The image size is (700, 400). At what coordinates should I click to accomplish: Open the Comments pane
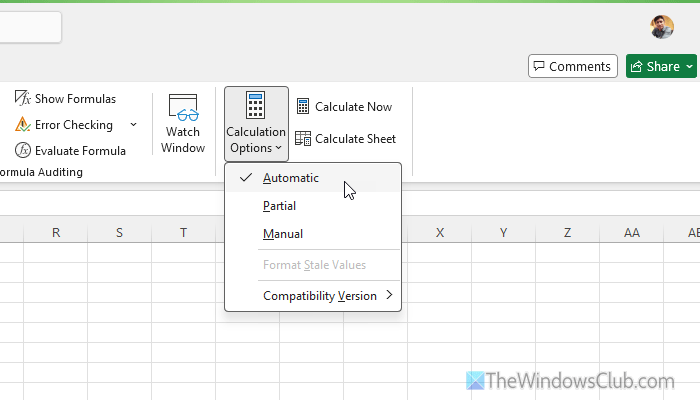click(572, 67)
